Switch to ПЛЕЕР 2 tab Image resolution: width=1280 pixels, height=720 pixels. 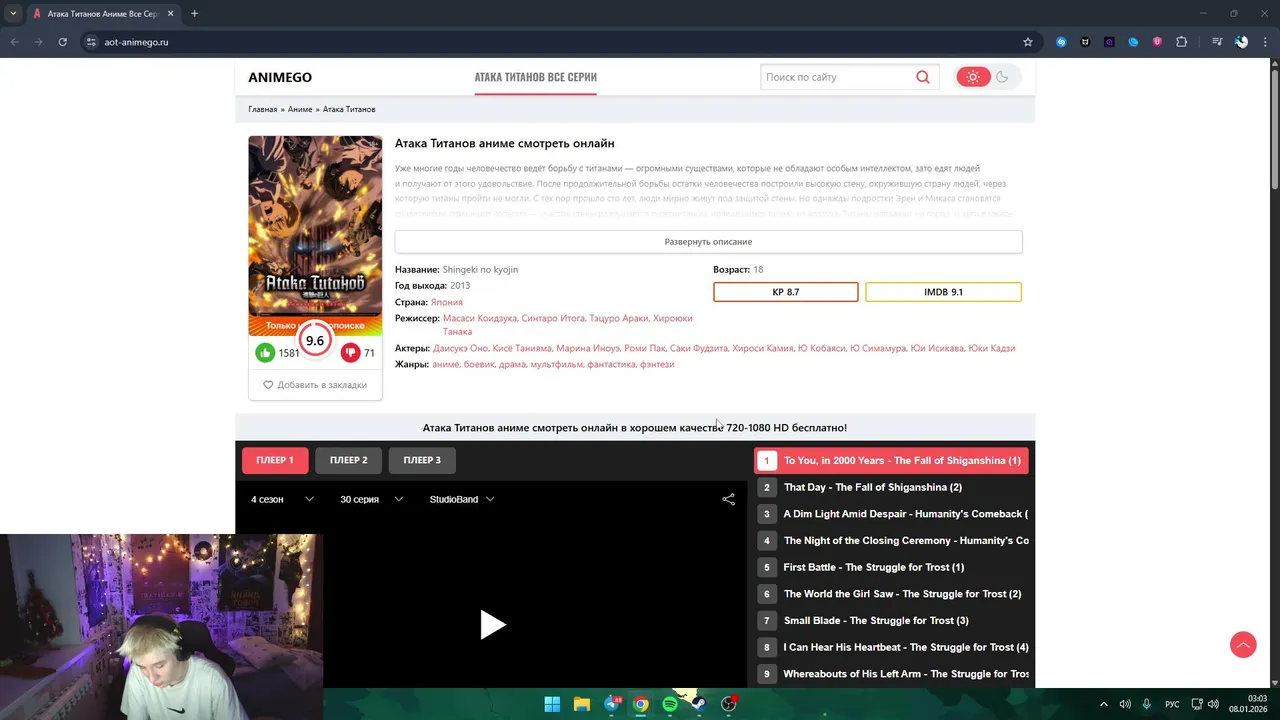[x=348, y=460]
